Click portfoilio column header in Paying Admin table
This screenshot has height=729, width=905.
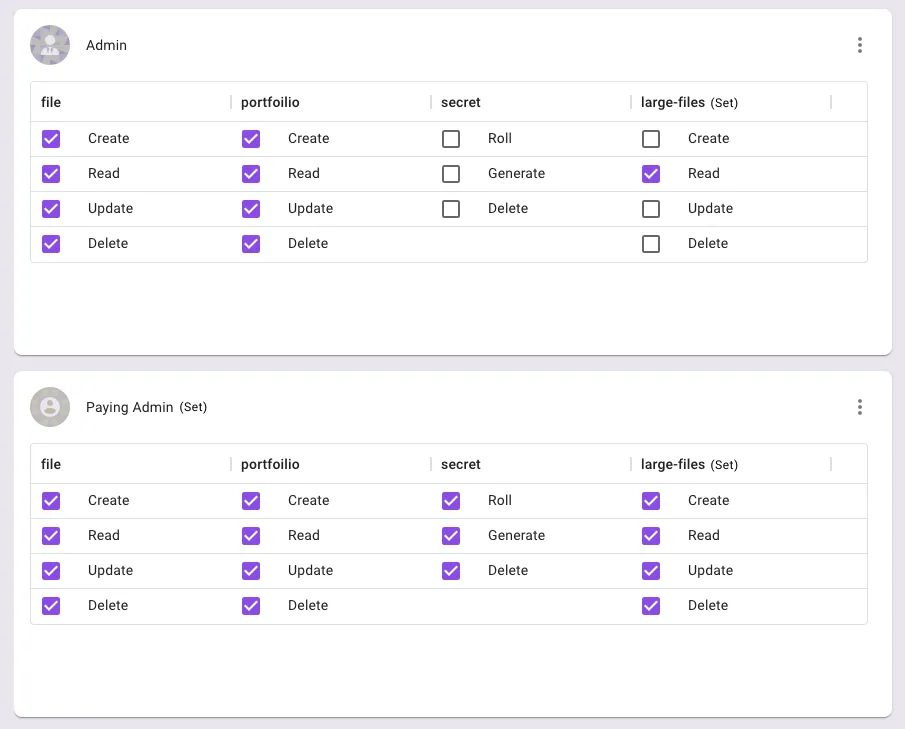click(270, 464)
